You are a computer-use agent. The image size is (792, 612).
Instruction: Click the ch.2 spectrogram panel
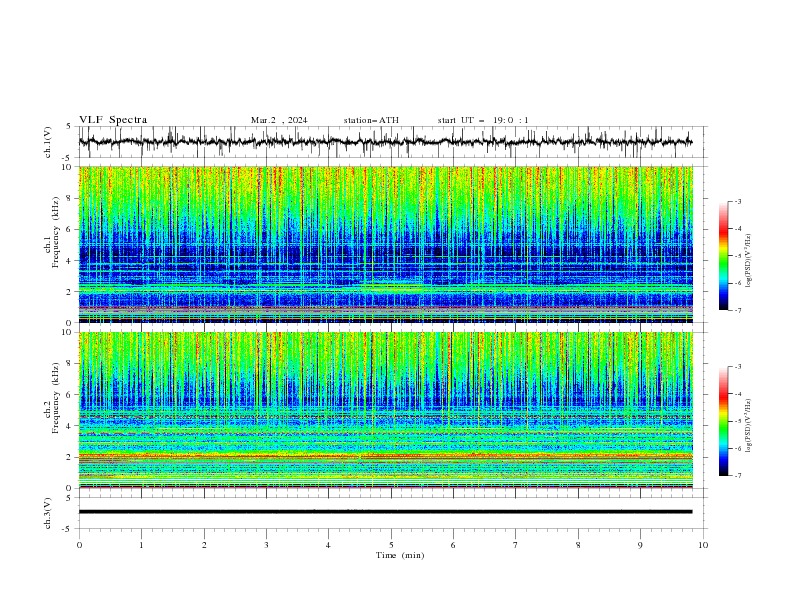(x=385, y=410)
